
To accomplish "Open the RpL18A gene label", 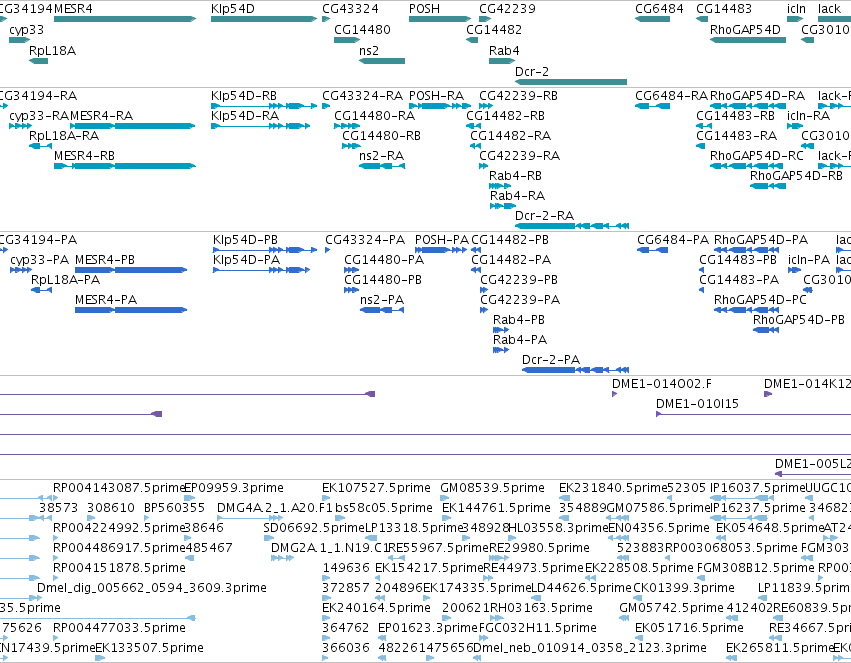I will tap(52, 50).
